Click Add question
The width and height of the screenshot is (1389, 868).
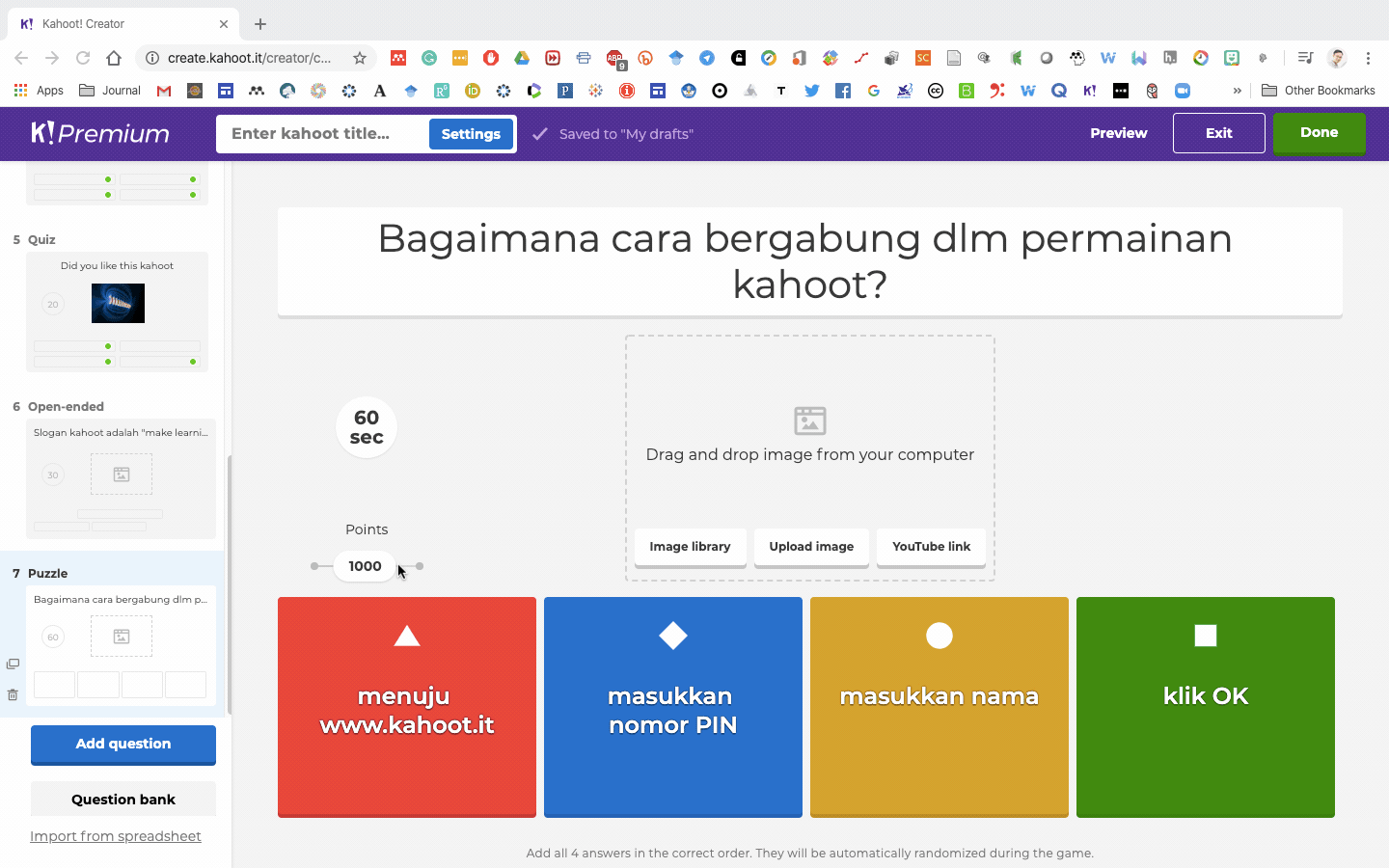pyautogui.click(x=123, y=744)
